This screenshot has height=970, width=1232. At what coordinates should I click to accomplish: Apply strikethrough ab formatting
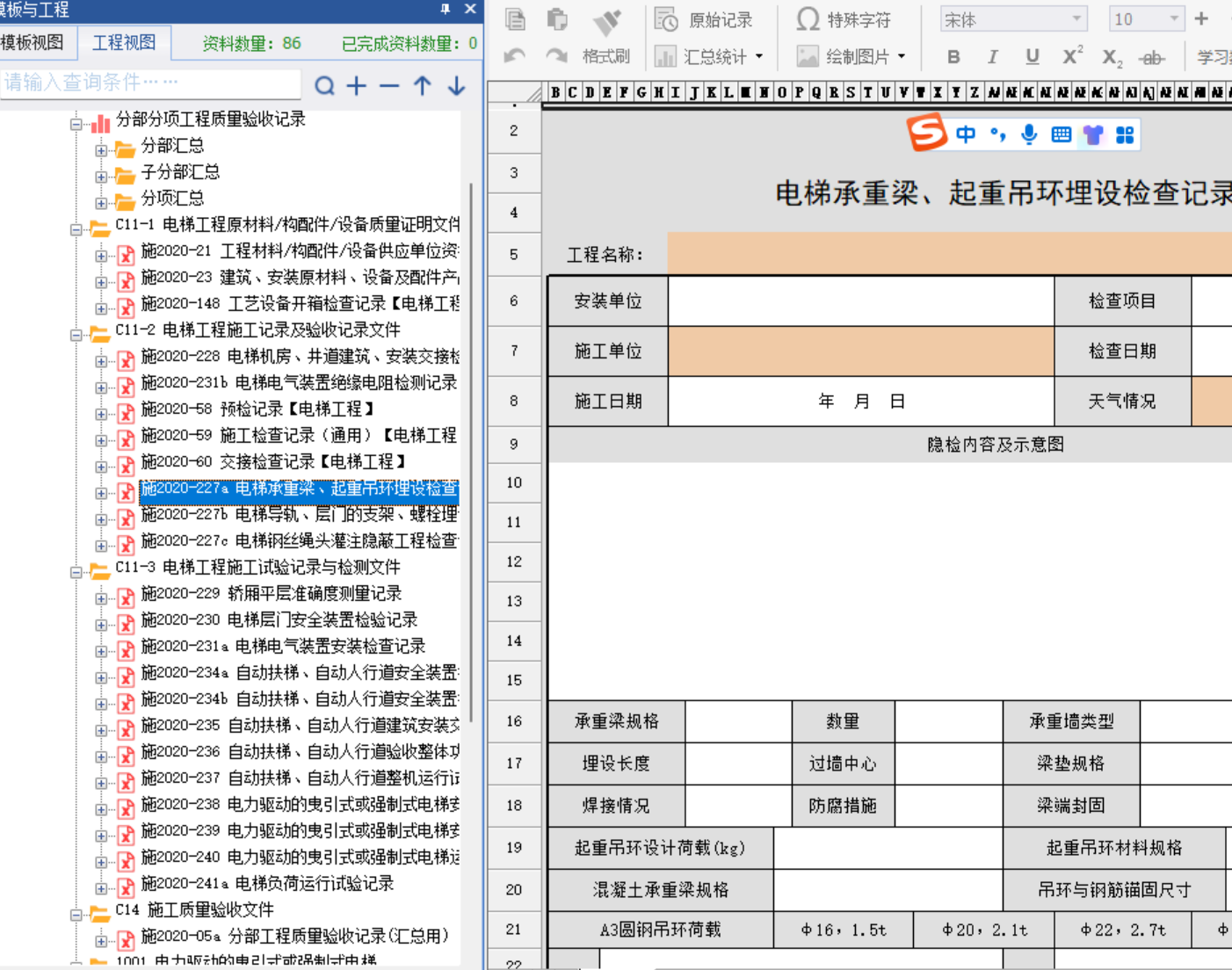click(1152, 58)
